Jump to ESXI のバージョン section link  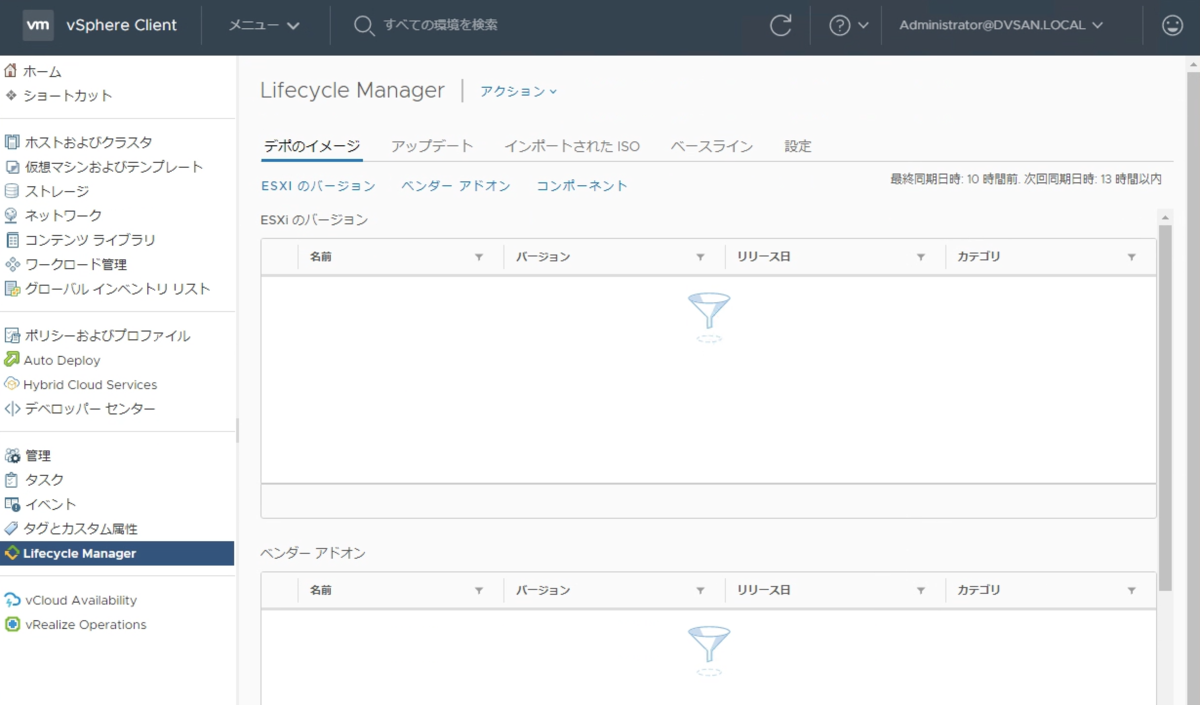coord(318,186)
